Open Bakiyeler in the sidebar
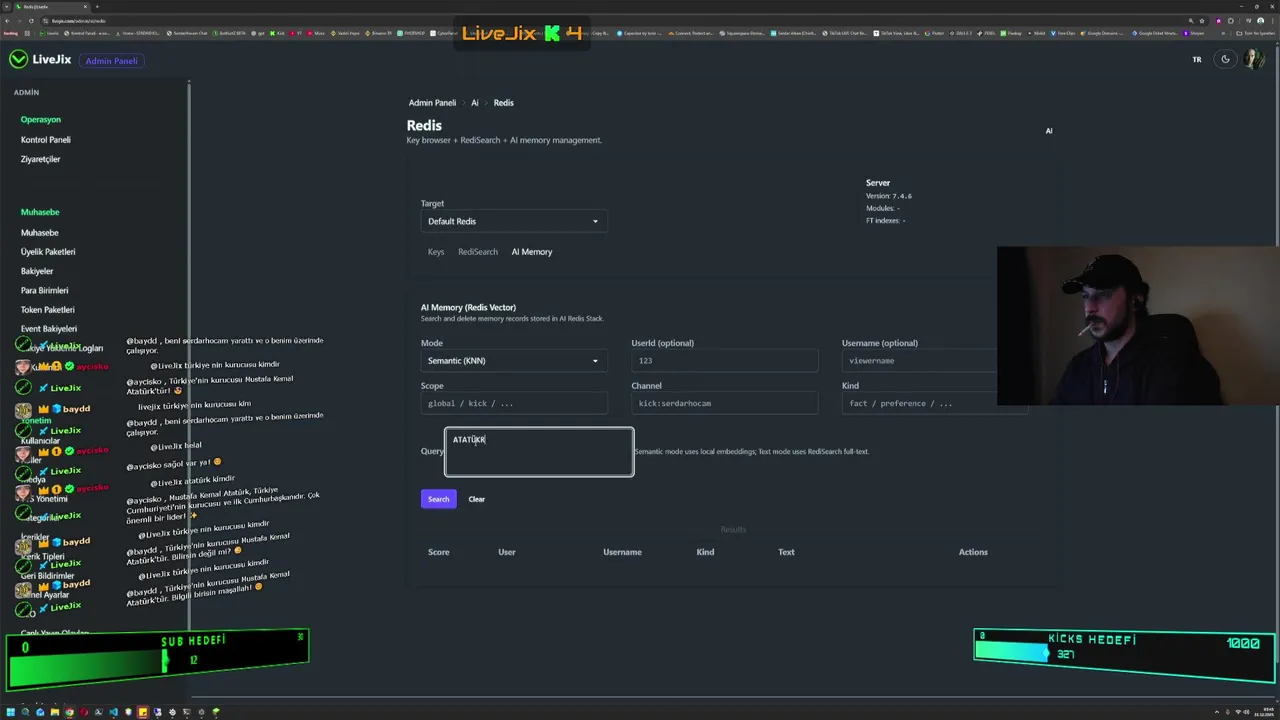This screenshot has width=1280, height=720. [37, 271]
